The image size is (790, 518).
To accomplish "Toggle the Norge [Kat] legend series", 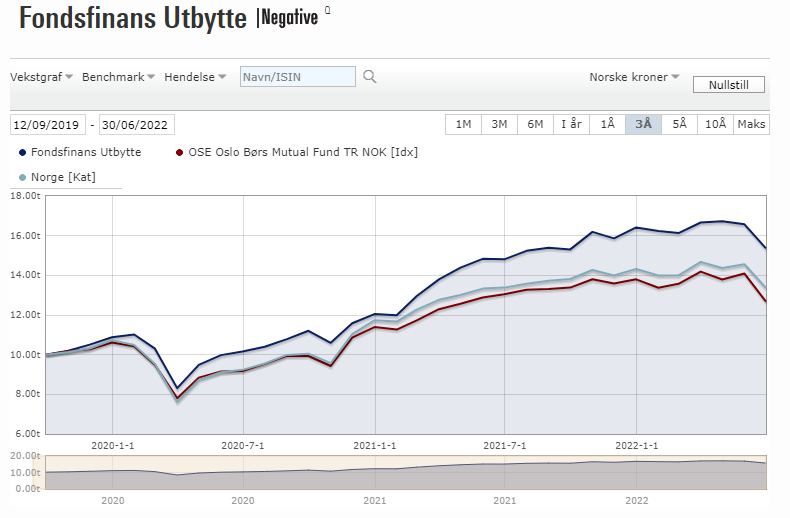I will click(57, 177).
